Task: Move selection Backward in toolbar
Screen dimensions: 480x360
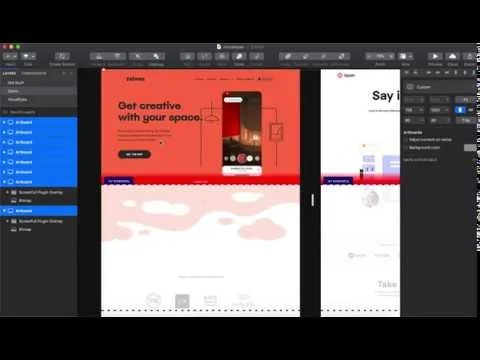Action: click(117, 56)
